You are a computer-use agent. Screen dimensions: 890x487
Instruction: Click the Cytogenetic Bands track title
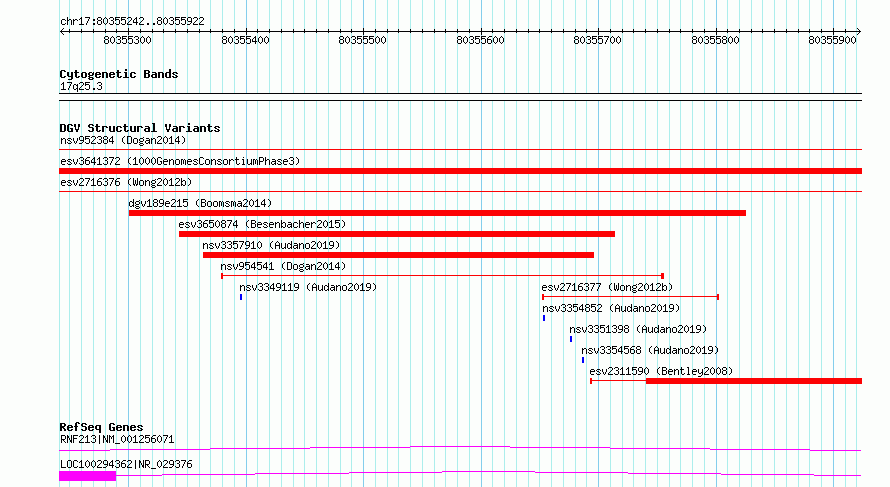(119, 74)
